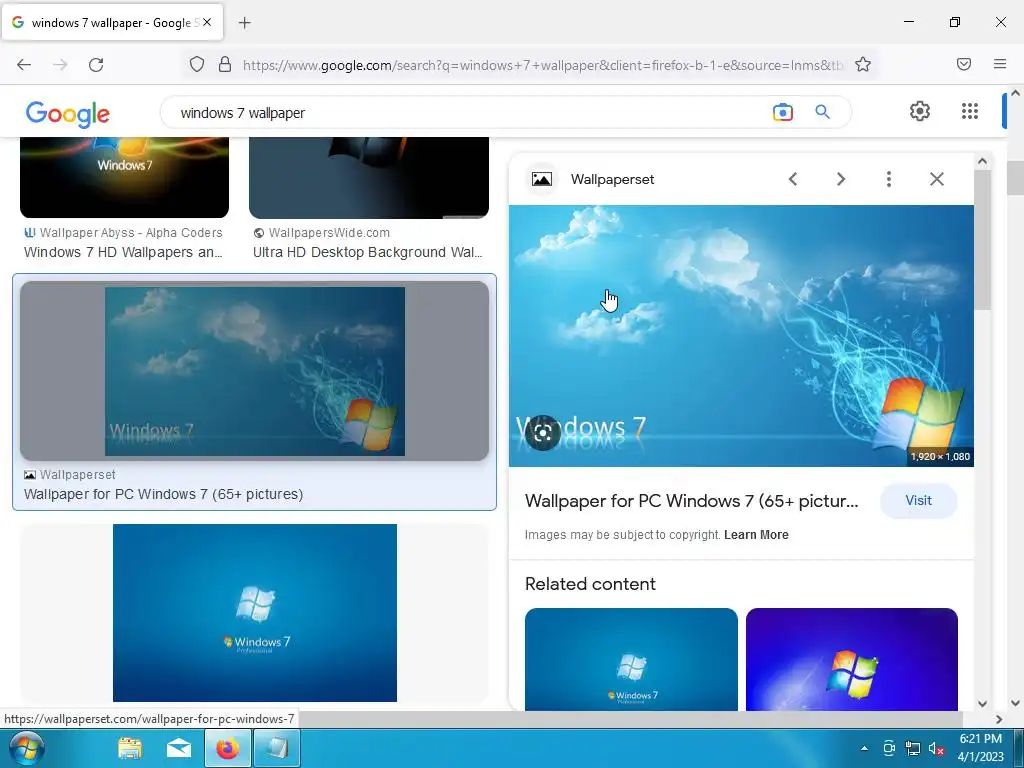Open preview panel three-dot options
The width and height of the screenshot is (1024, 768).
tap(889, 179)
